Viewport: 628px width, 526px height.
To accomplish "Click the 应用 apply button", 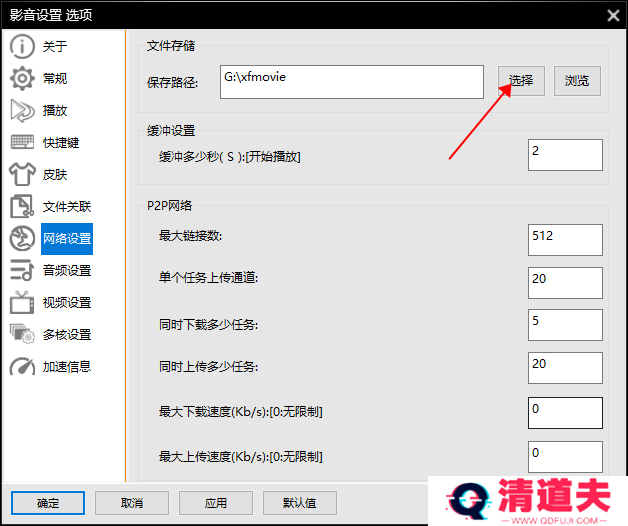I will [215, 503].
